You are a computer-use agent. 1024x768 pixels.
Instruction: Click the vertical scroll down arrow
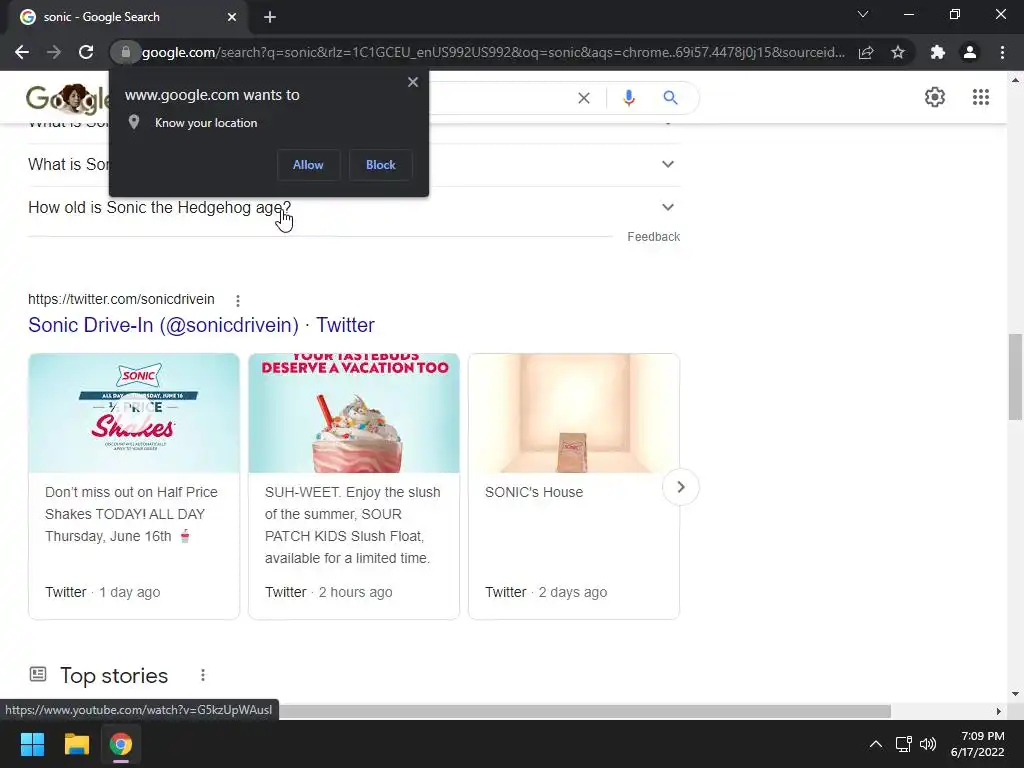click(x=1015, y=694)
